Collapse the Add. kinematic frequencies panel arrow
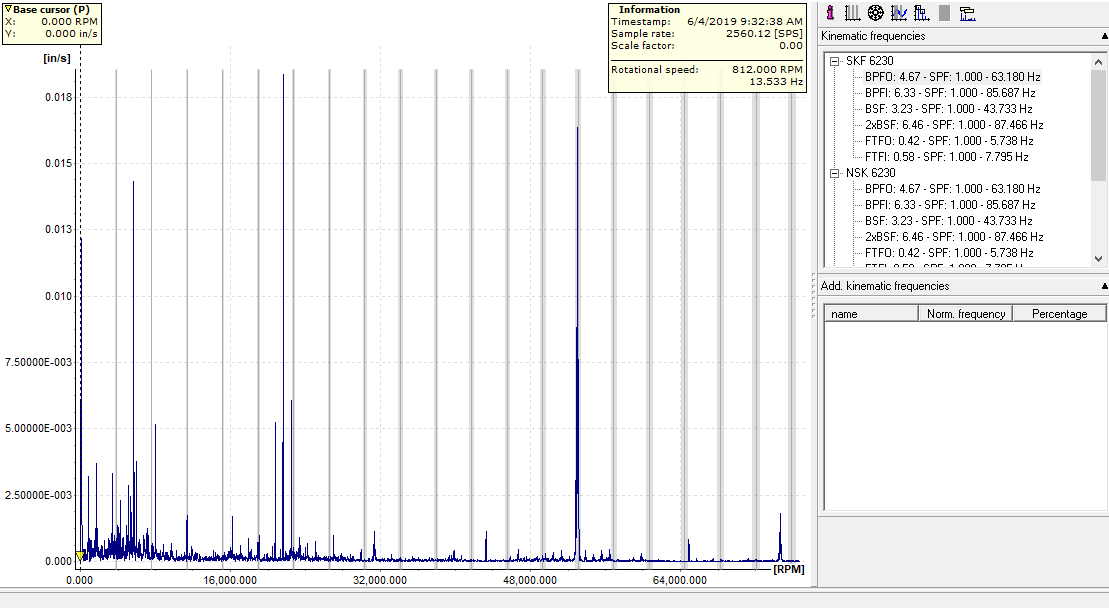 click(x=1104, y=286)
